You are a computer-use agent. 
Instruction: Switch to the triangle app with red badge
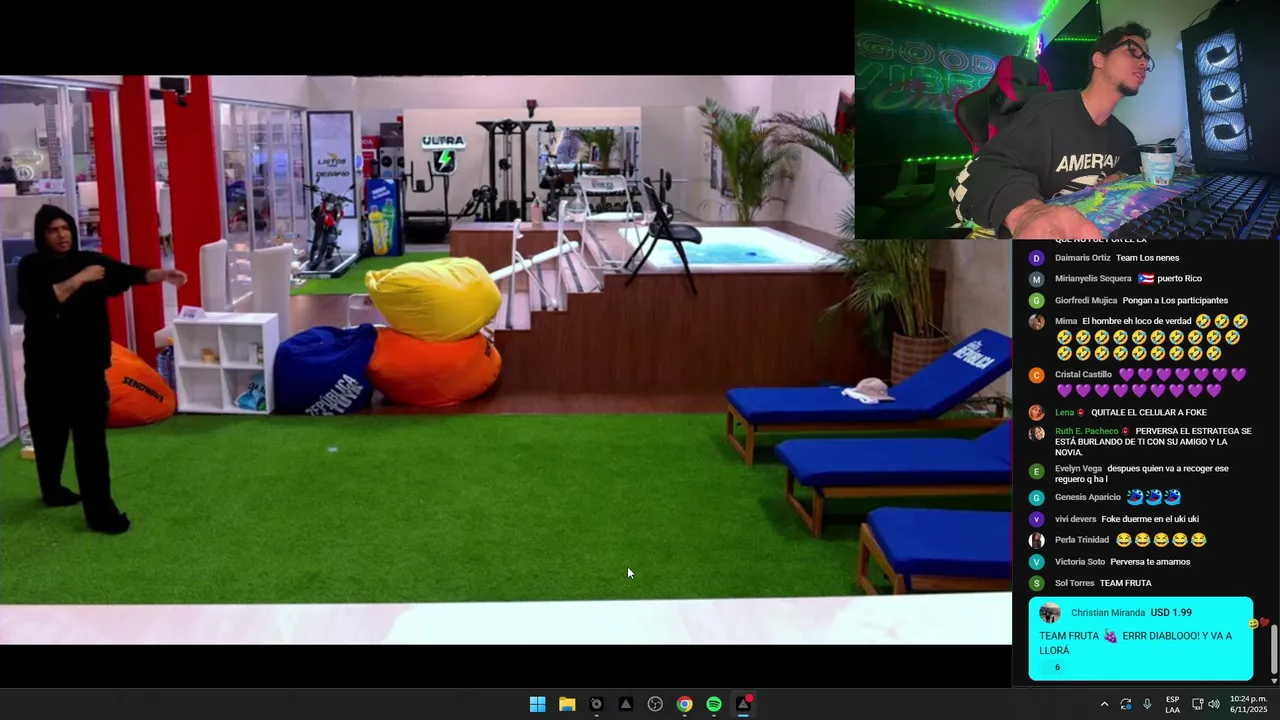pyautogui.click(x=744, y=704)
